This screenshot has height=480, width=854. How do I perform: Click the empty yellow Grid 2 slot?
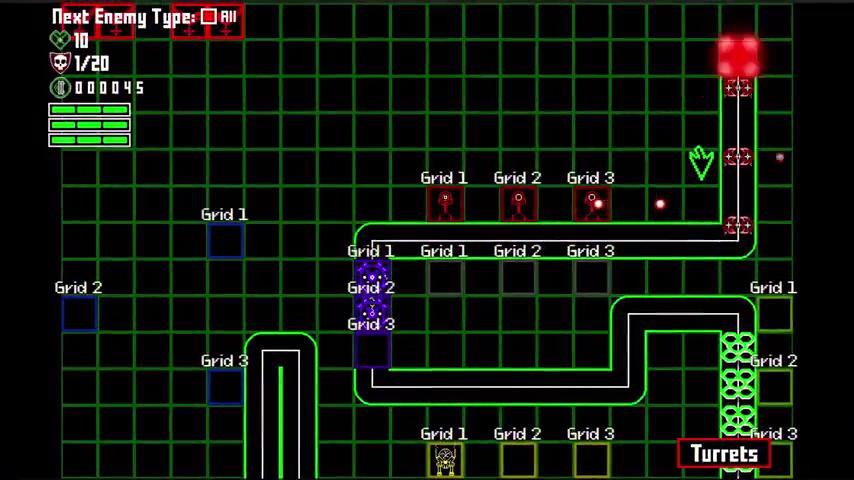tap(518, 460)
